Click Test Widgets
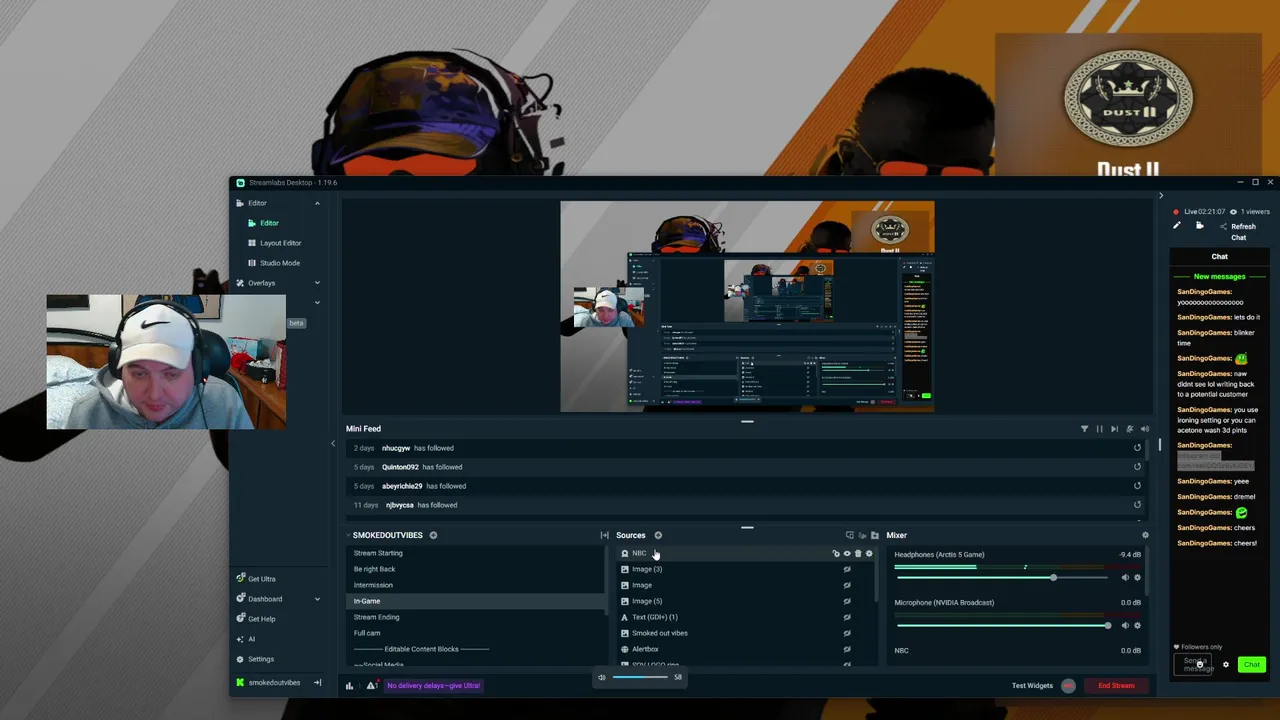 pos(1032,686)
